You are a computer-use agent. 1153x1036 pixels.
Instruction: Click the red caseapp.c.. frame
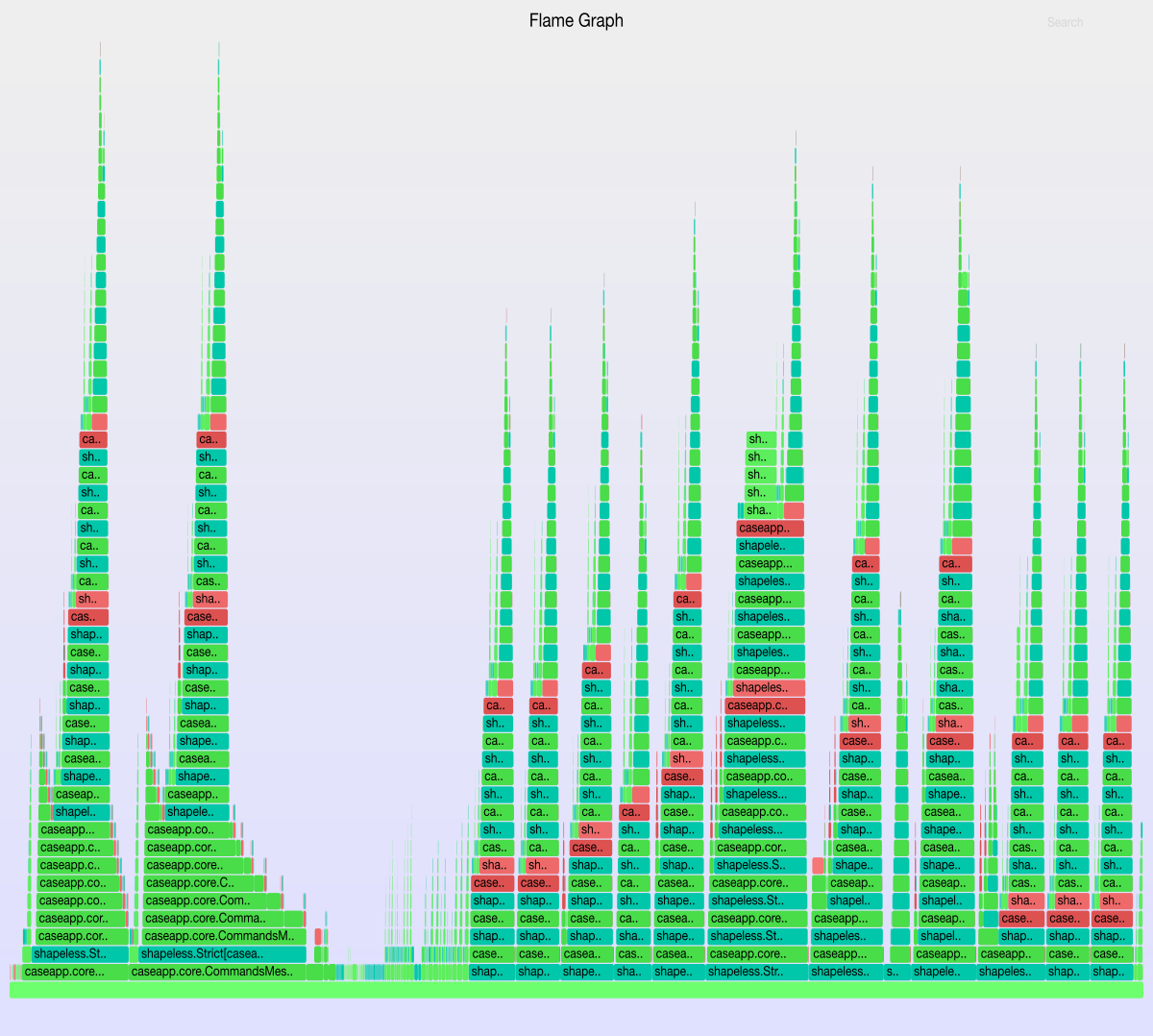(x=765, y=705)
